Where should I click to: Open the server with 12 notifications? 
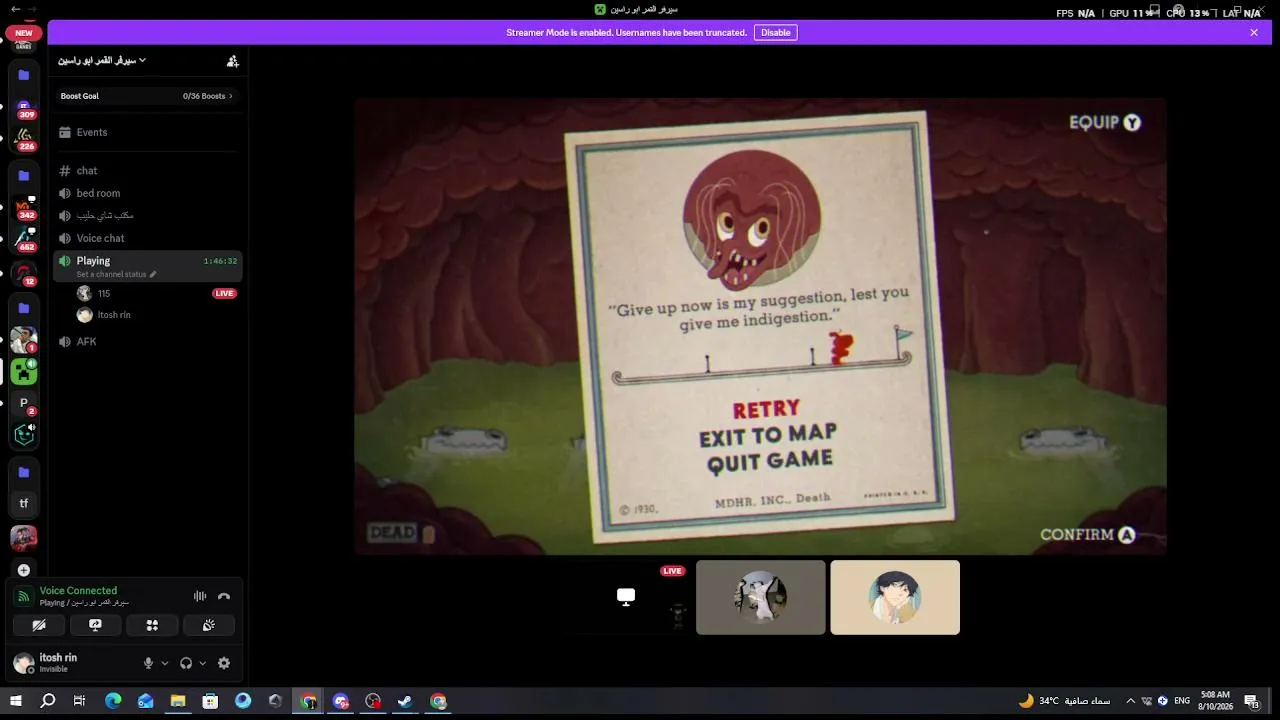(24, 272)
